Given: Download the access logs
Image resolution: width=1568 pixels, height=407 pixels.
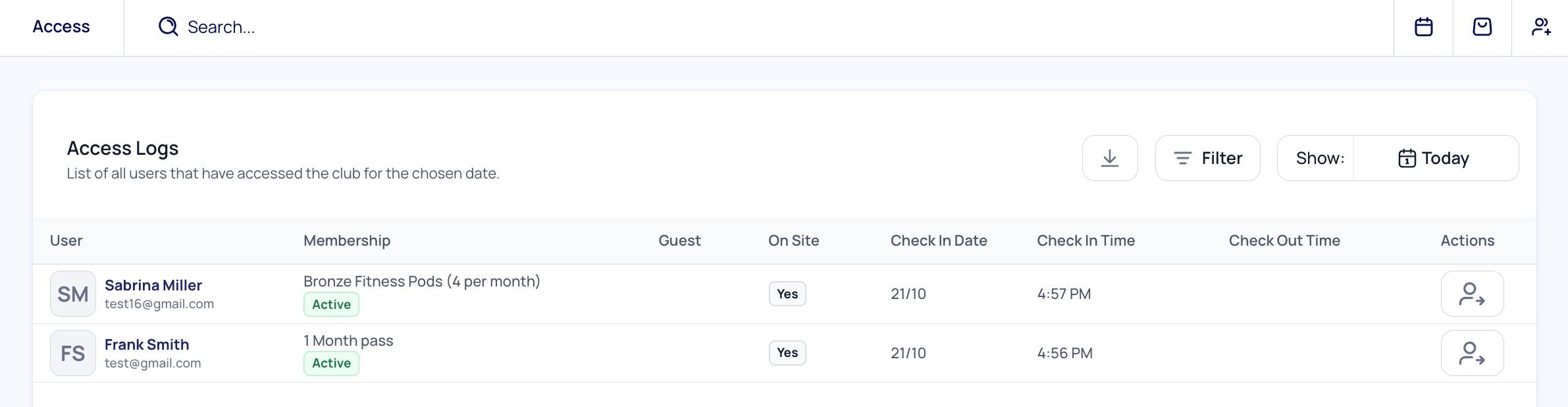Looking at the screenshot, I should (x=1110, y=158).
